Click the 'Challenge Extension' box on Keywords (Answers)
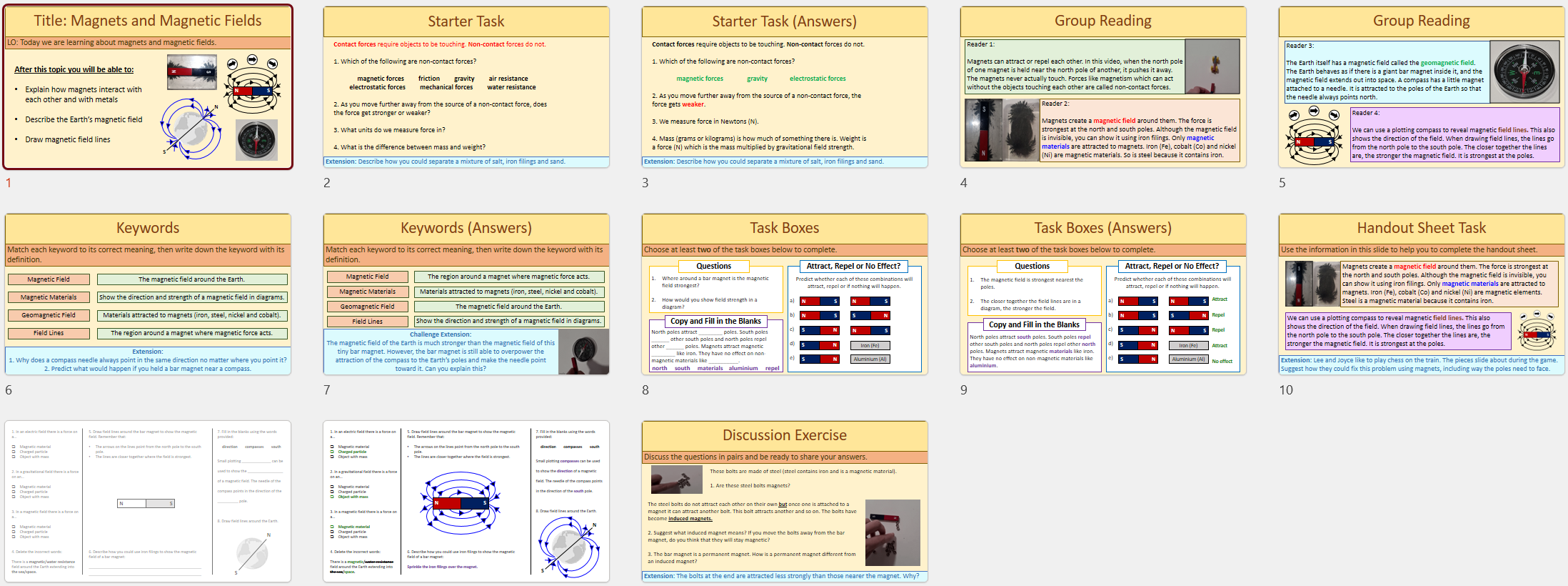The image size is (1568, 586). pyautogui.click(x=441, y=352)
